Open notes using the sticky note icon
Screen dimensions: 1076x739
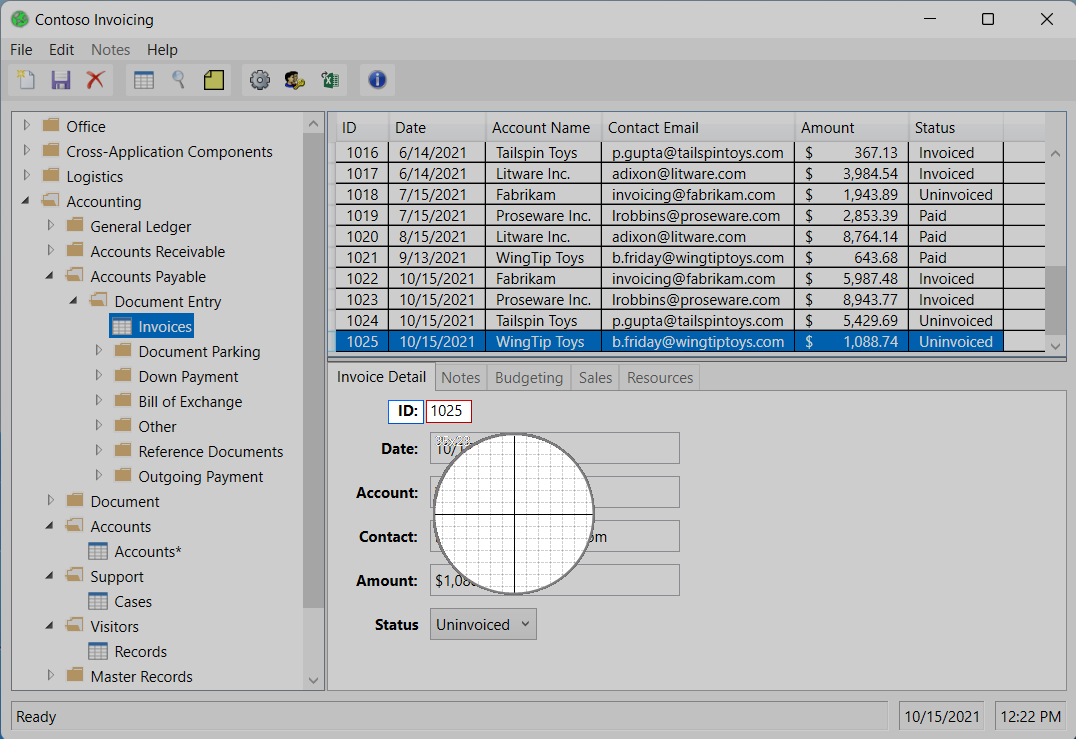pos(213,80)
